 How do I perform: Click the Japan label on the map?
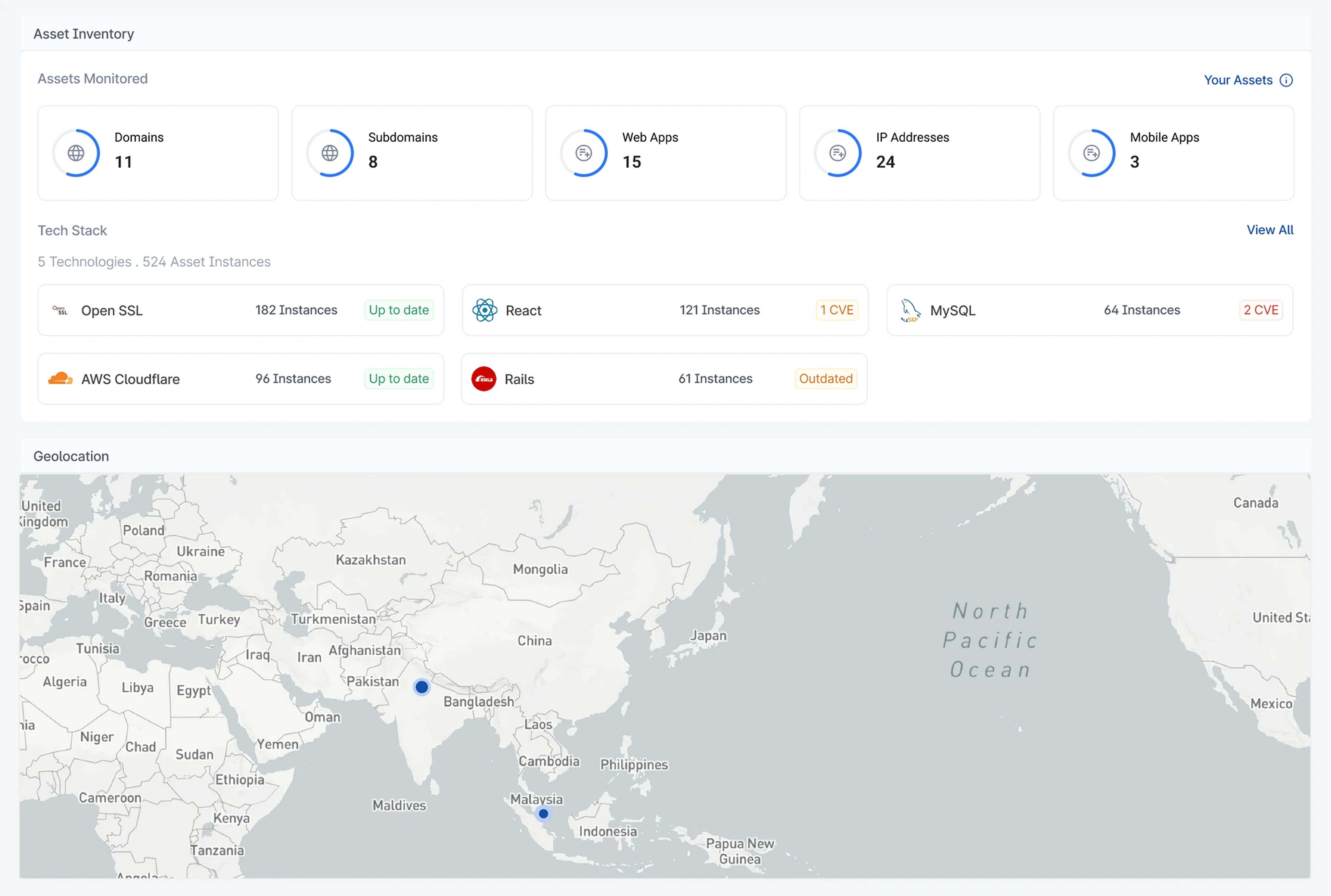pos(708,635)
